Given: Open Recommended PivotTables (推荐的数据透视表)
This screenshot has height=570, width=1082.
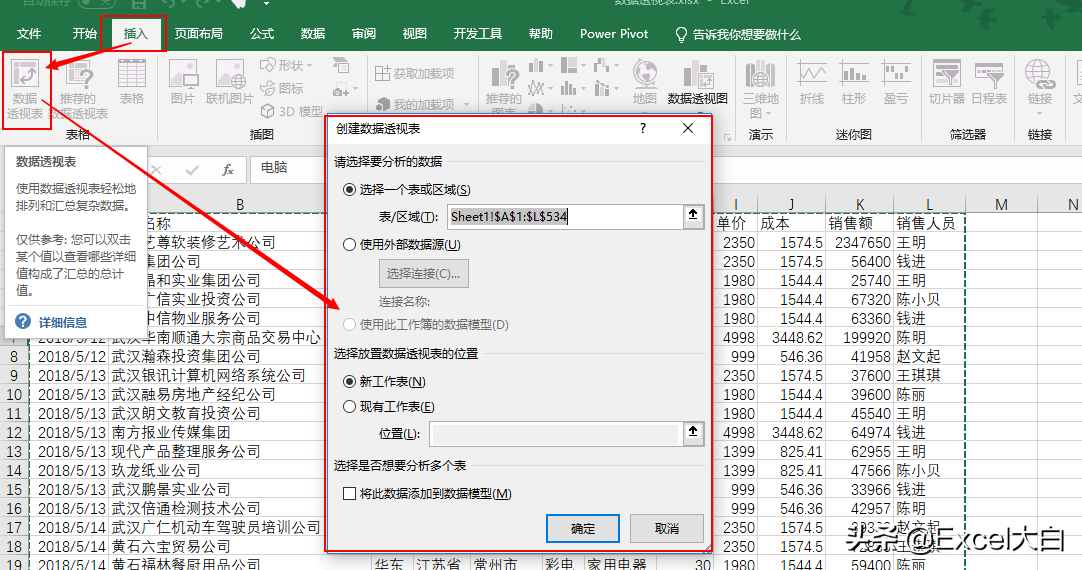Looking at the screenshot, I should [x=78, y=90].
